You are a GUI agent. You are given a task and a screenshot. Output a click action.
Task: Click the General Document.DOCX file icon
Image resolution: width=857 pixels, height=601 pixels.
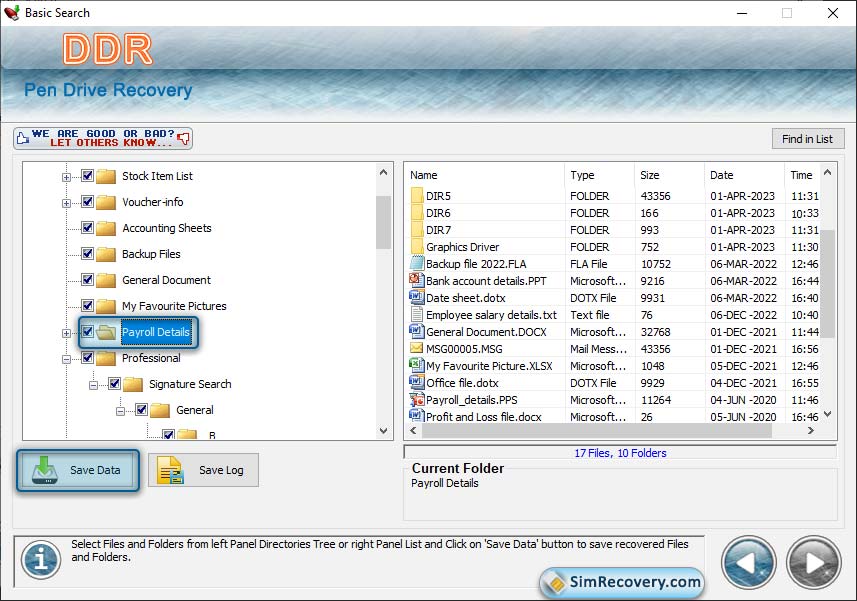point(417,331)
